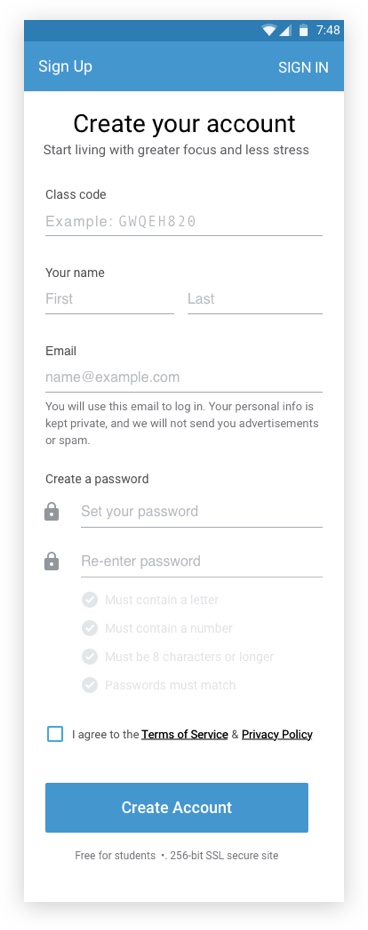Screen dimensions: 368x930
Task: Click the Create Account button
Action: tap(177, 807)
